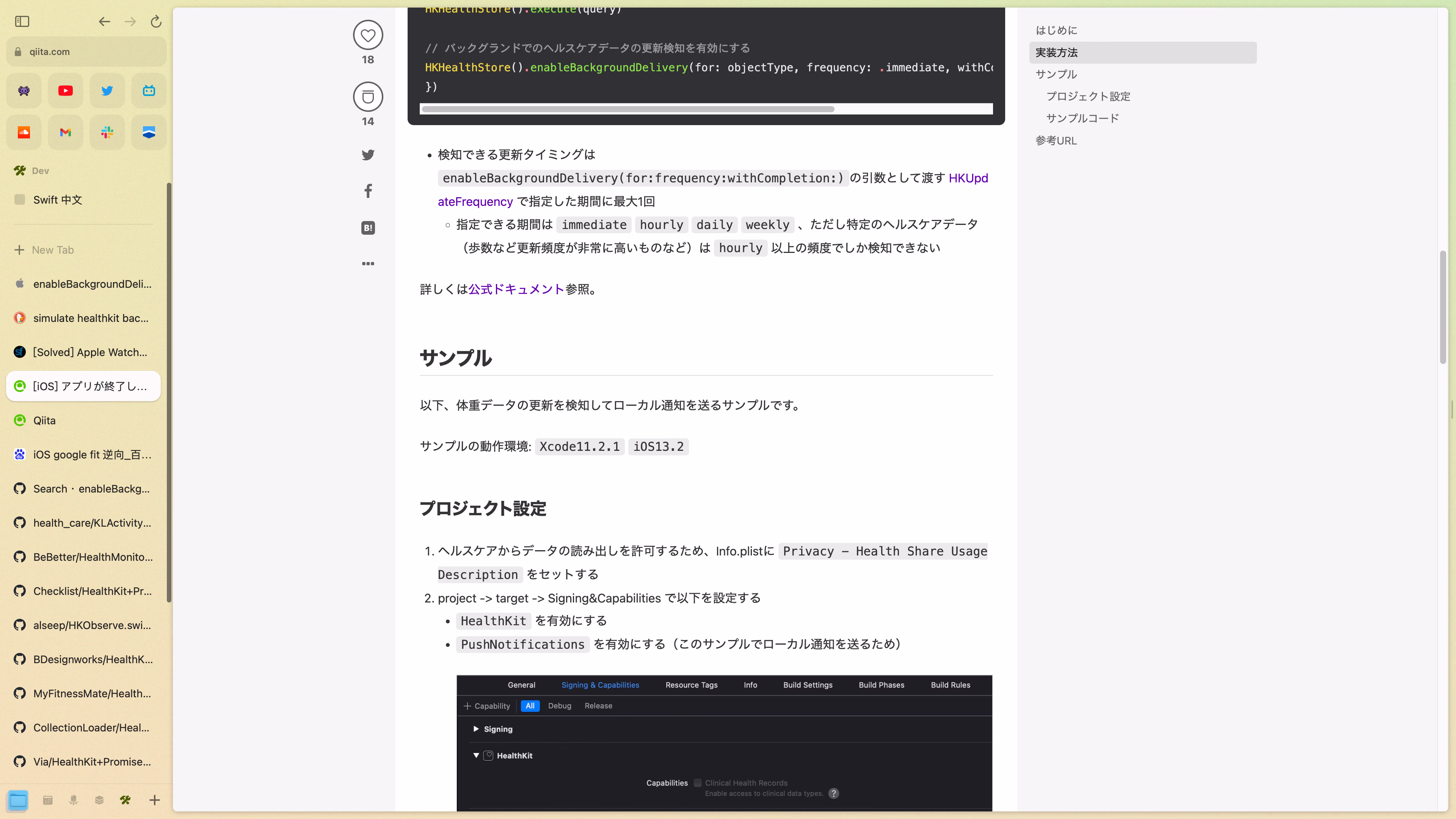Expand the Signing section triangle
Image resolution: width=1456 pixels, height=819 pixels.
tap(476, 729)
